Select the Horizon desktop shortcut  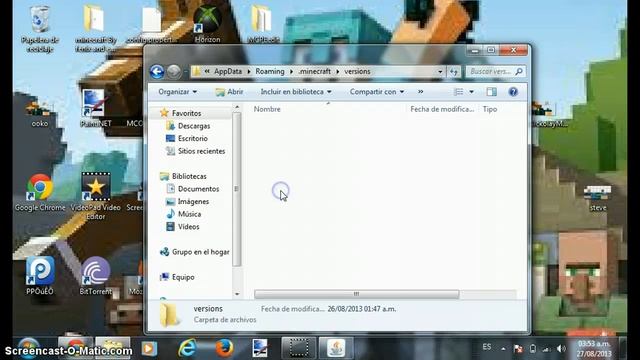[x=207, y=24]
